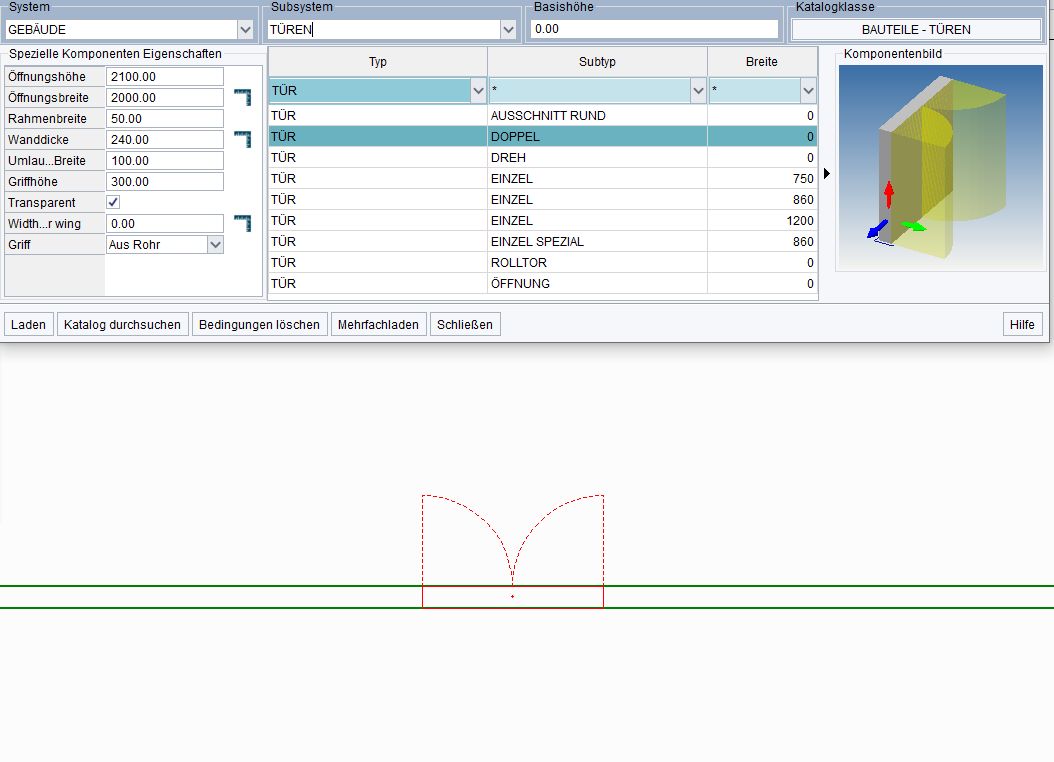Click the Breite column header
1054x762 pixels.
(x=761, y=62)
